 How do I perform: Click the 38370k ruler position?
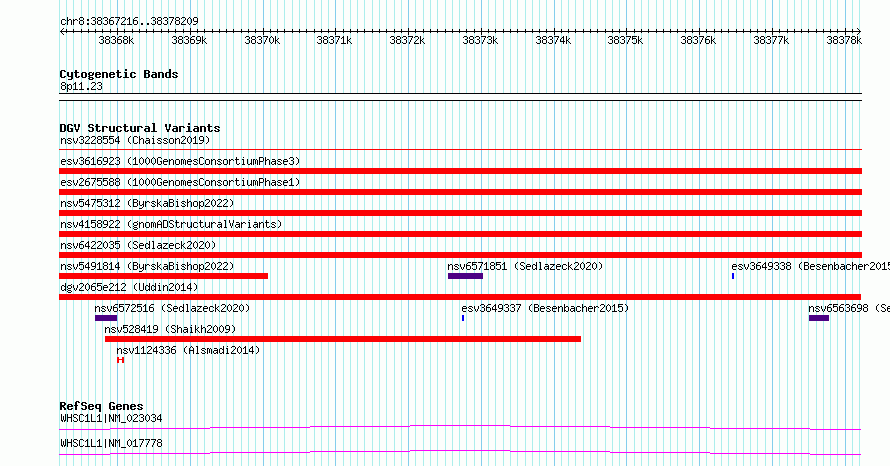[262, 40]
